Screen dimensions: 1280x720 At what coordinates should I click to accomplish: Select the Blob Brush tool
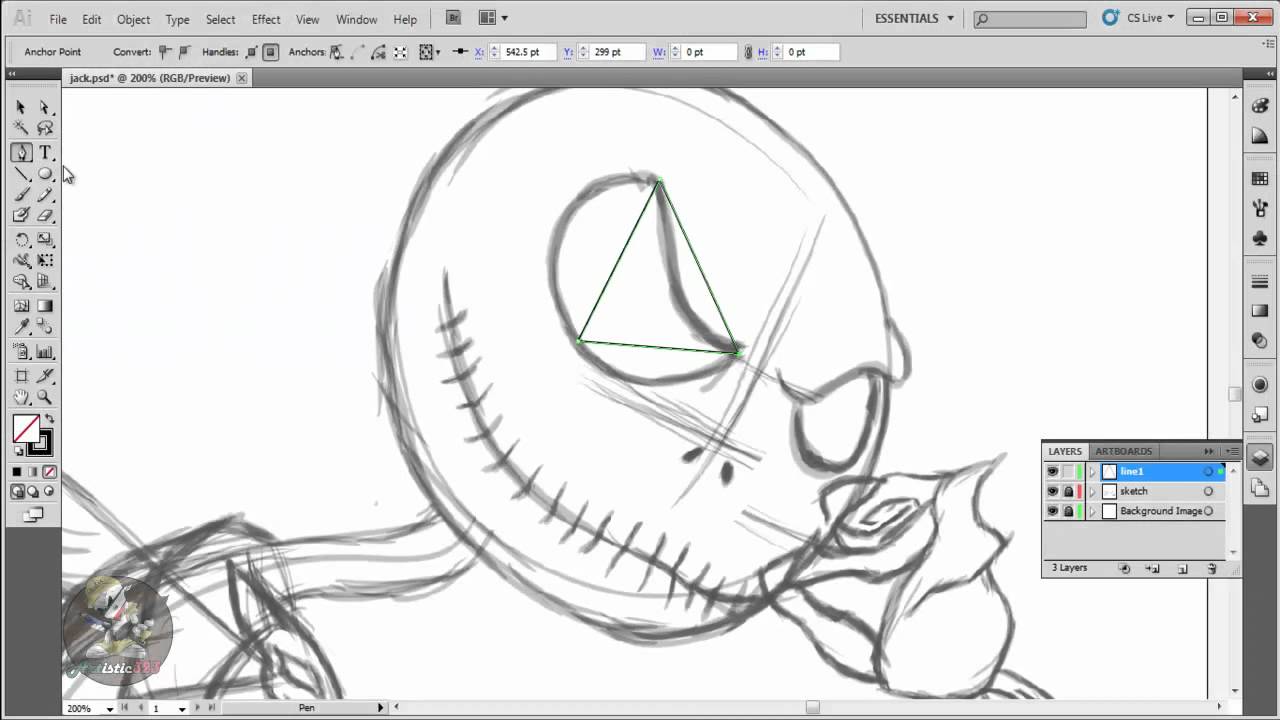(21, 216)
